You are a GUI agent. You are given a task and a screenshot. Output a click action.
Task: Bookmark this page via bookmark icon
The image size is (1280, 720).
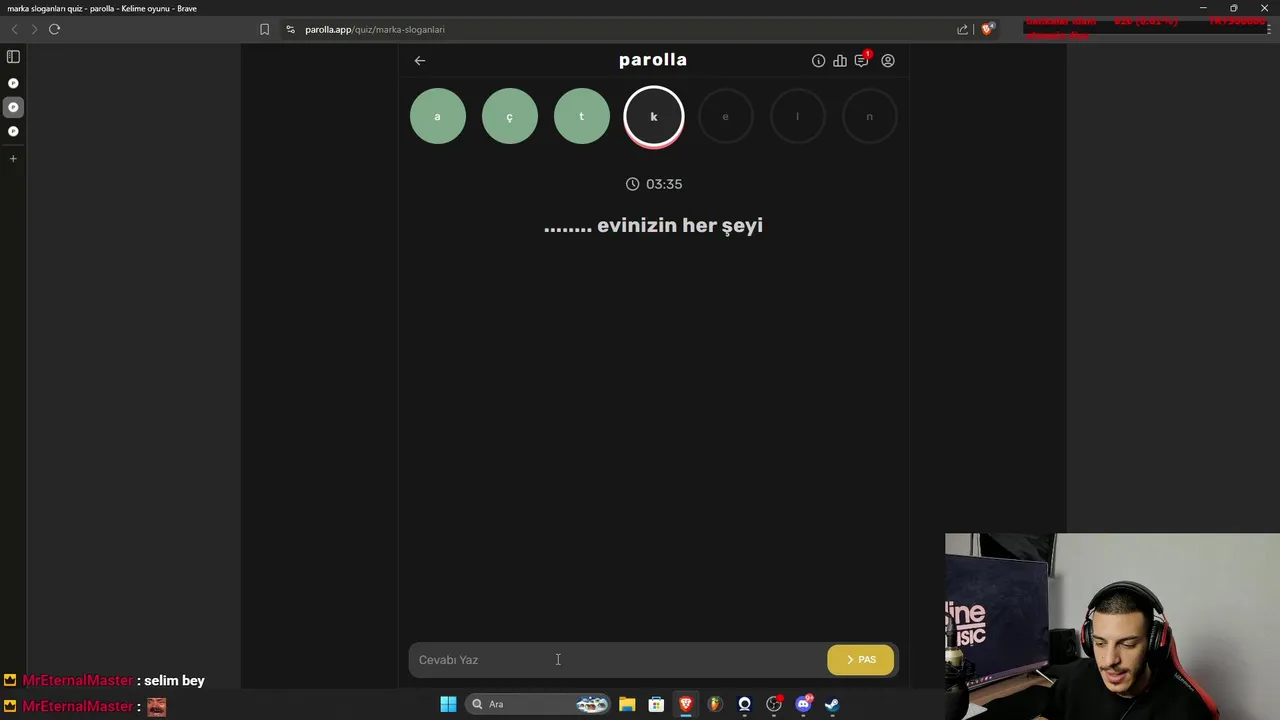[264, 29]
